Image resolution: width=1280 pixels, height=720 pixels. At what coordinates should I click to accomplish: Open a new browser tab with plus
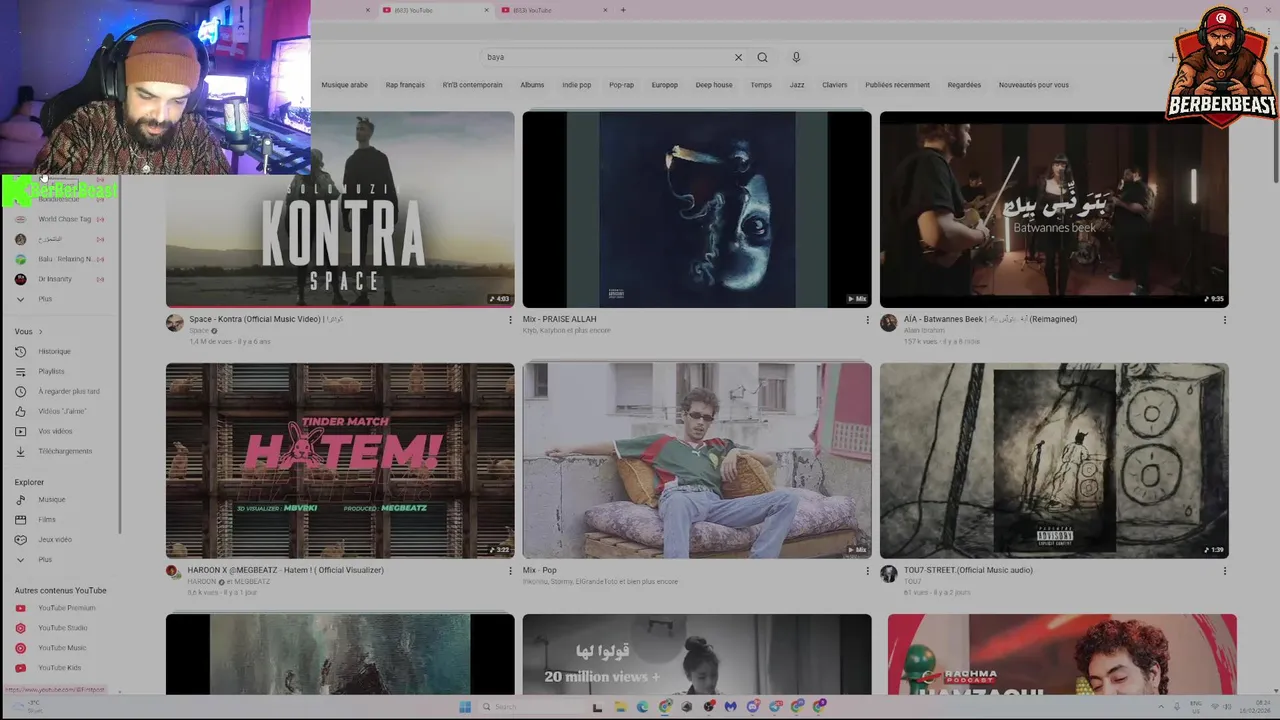623,10
